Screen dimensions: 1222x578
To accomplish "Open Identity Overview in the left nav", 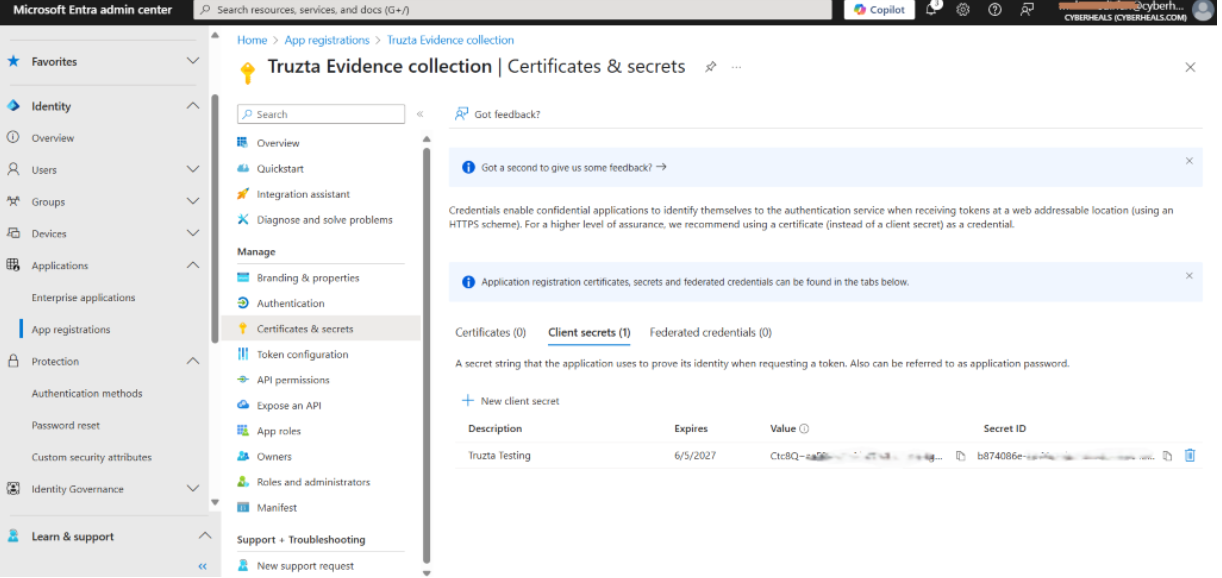I will tap(53, 138).
